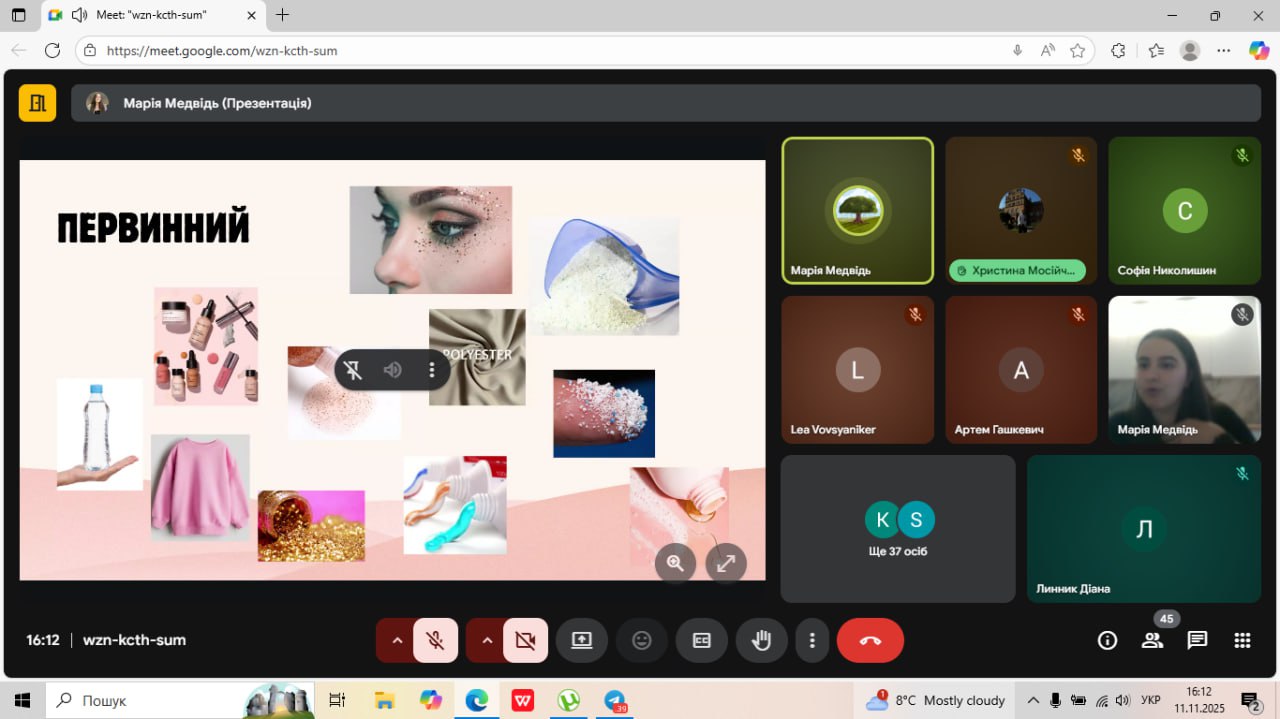The image size is (1280, 719).
Task: Open the activities grid icon
Action: 1242,641
